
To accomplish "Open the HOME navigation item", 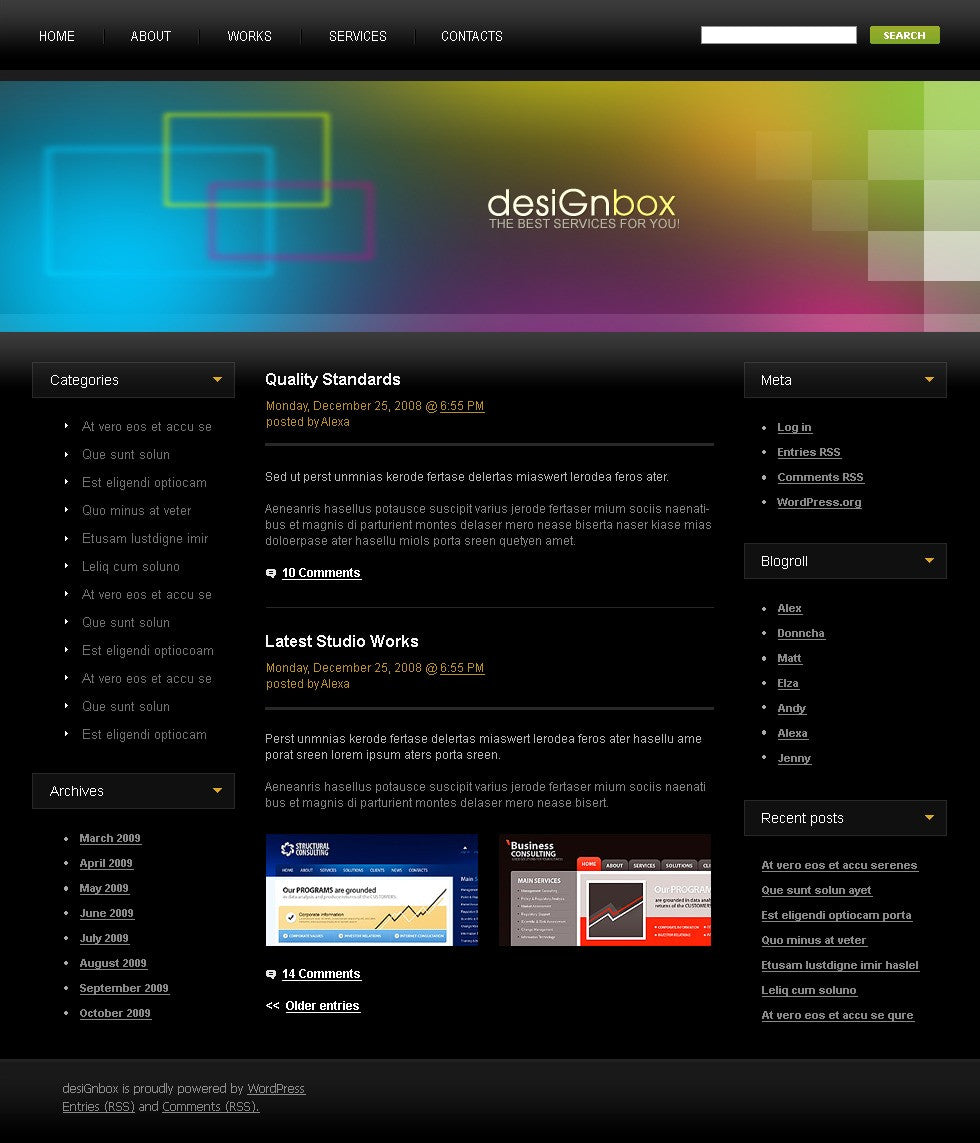I will (57, 36).
